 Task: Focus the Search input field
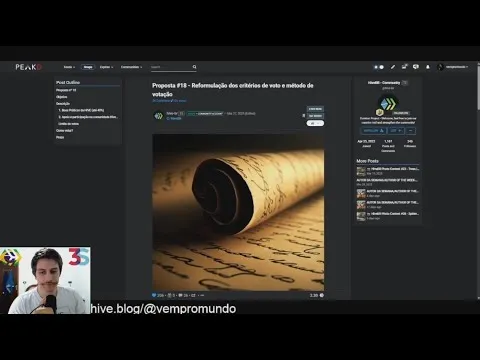(170, 67)
